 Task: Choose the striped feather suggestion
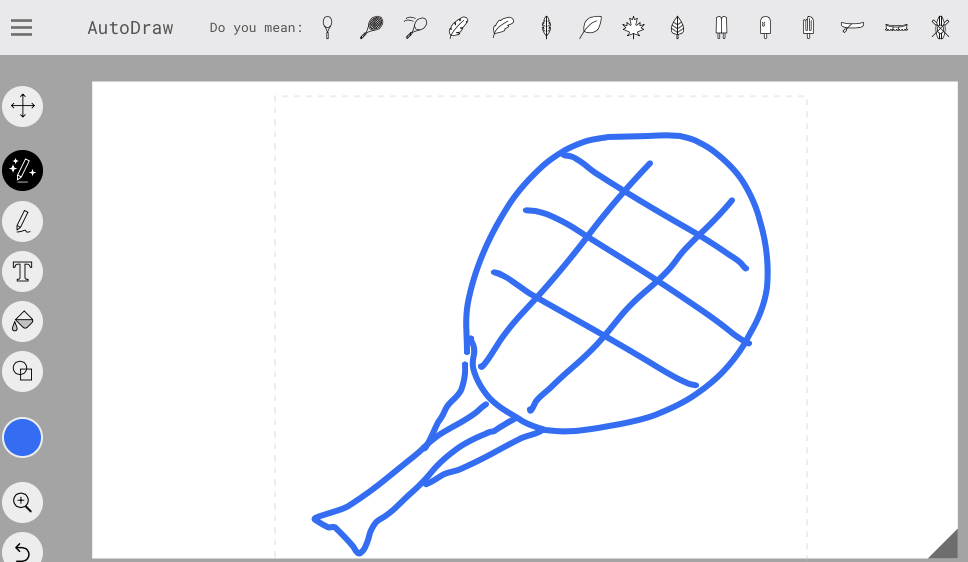pos(458,27)
